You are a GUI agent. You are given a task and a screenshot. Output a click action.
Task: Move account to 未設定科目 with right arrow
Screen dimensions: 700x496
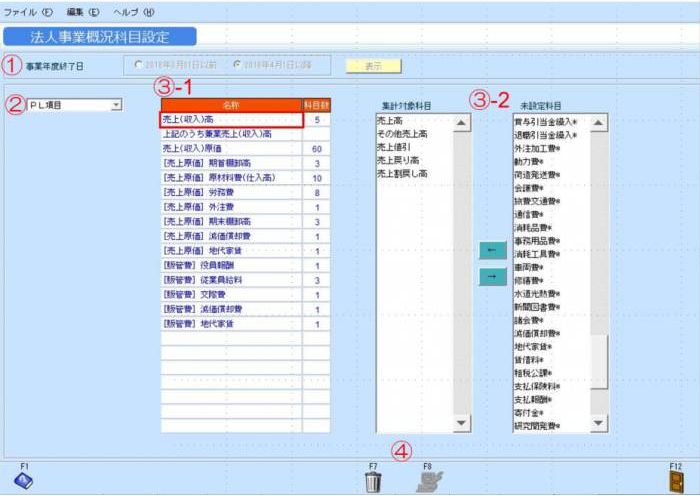click(x=493, y=277)
